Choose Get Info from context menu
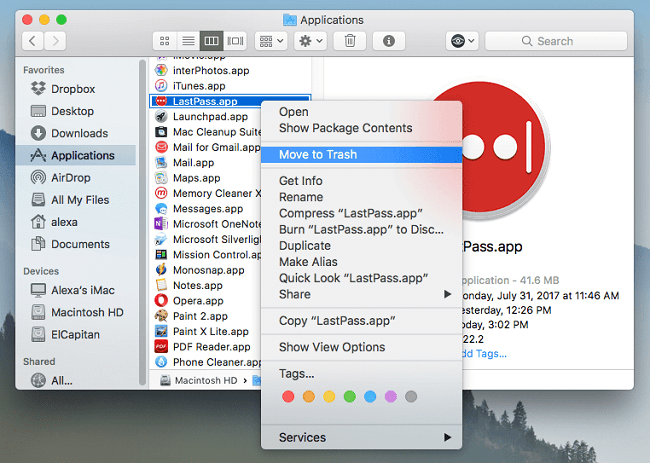Viewport: 650px width, 463px height. coord(361,181)
